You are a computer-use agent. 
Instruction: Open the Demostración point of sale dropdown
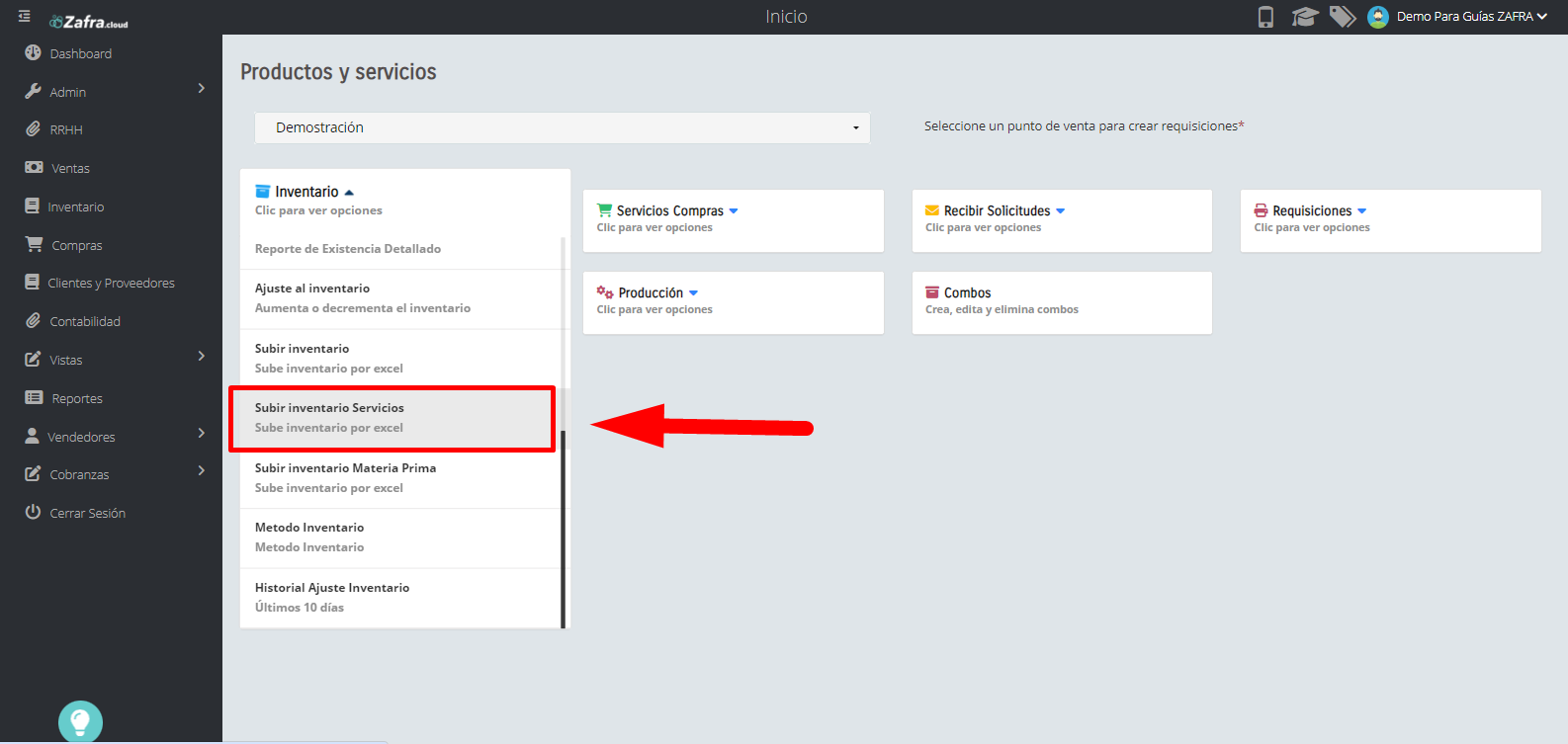pyautogui.click(x=563, y=127)
